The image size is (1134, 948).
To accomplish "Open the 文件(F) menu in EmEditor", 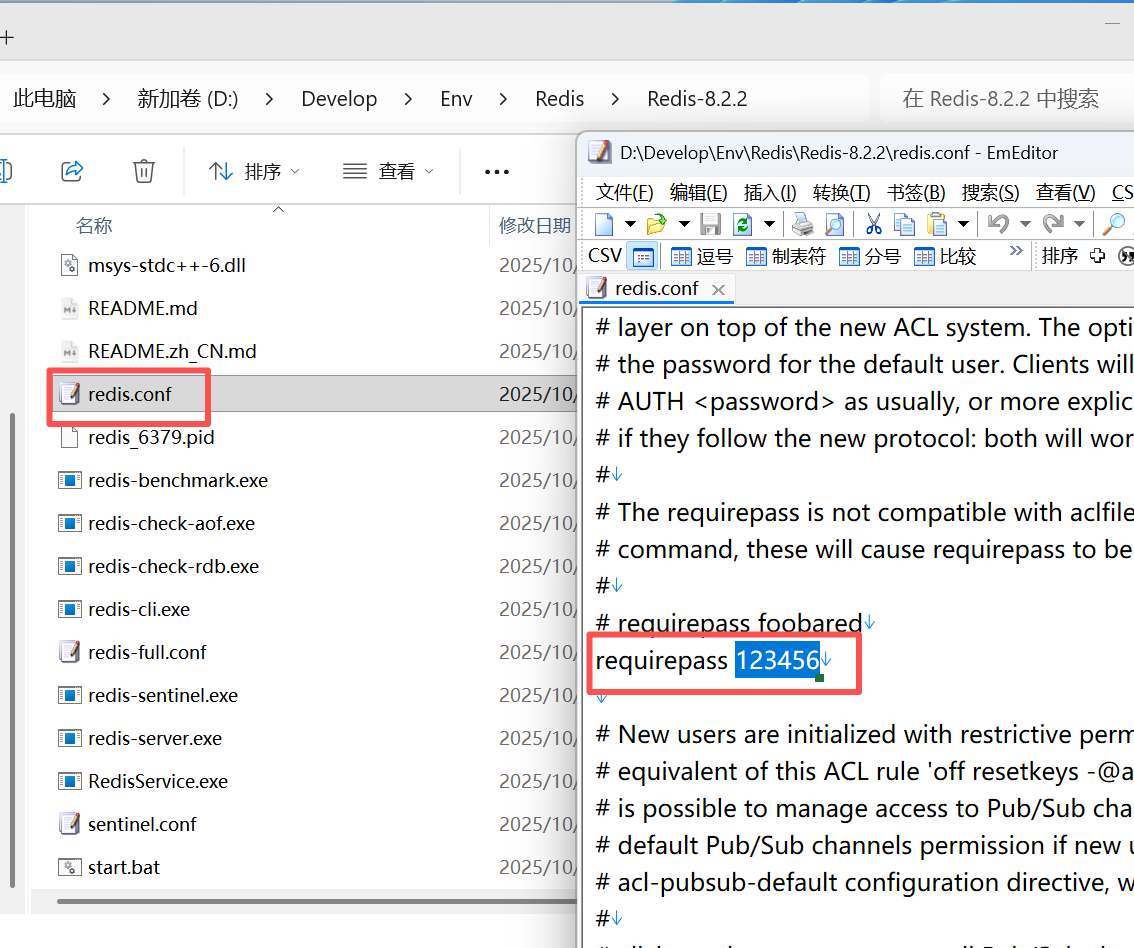I will 625,192.
